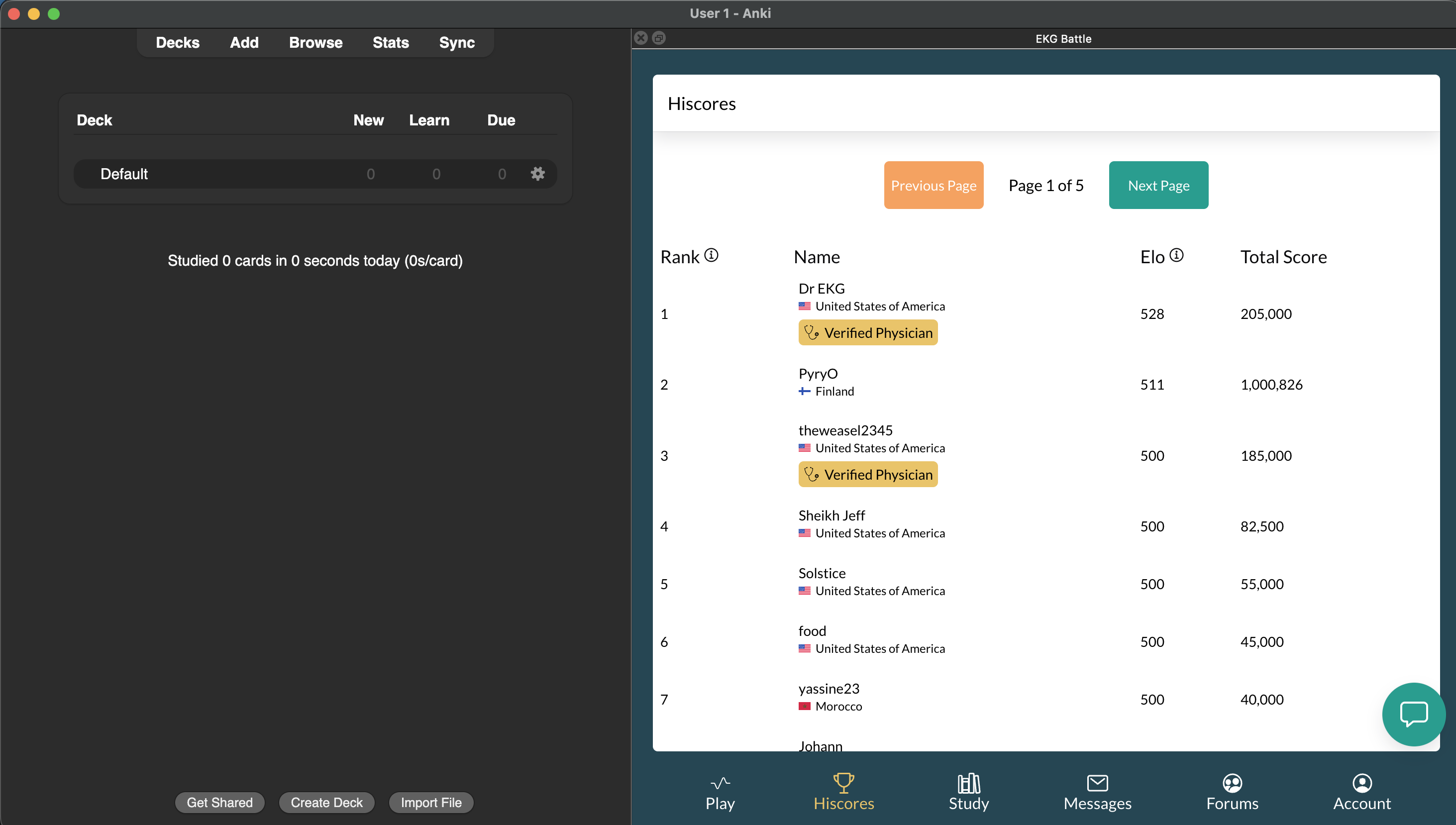Click the Elo info icon
The height and width of the screenshot is (825, 1456).
(x=1177, y=256)
